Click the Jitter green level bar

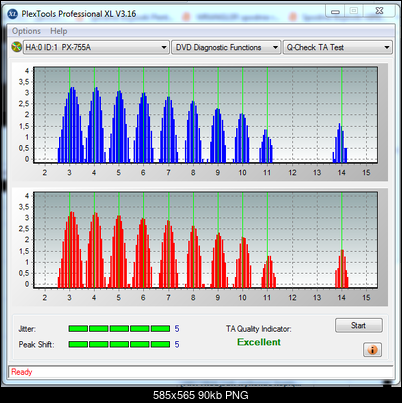(x=119, y=329)
